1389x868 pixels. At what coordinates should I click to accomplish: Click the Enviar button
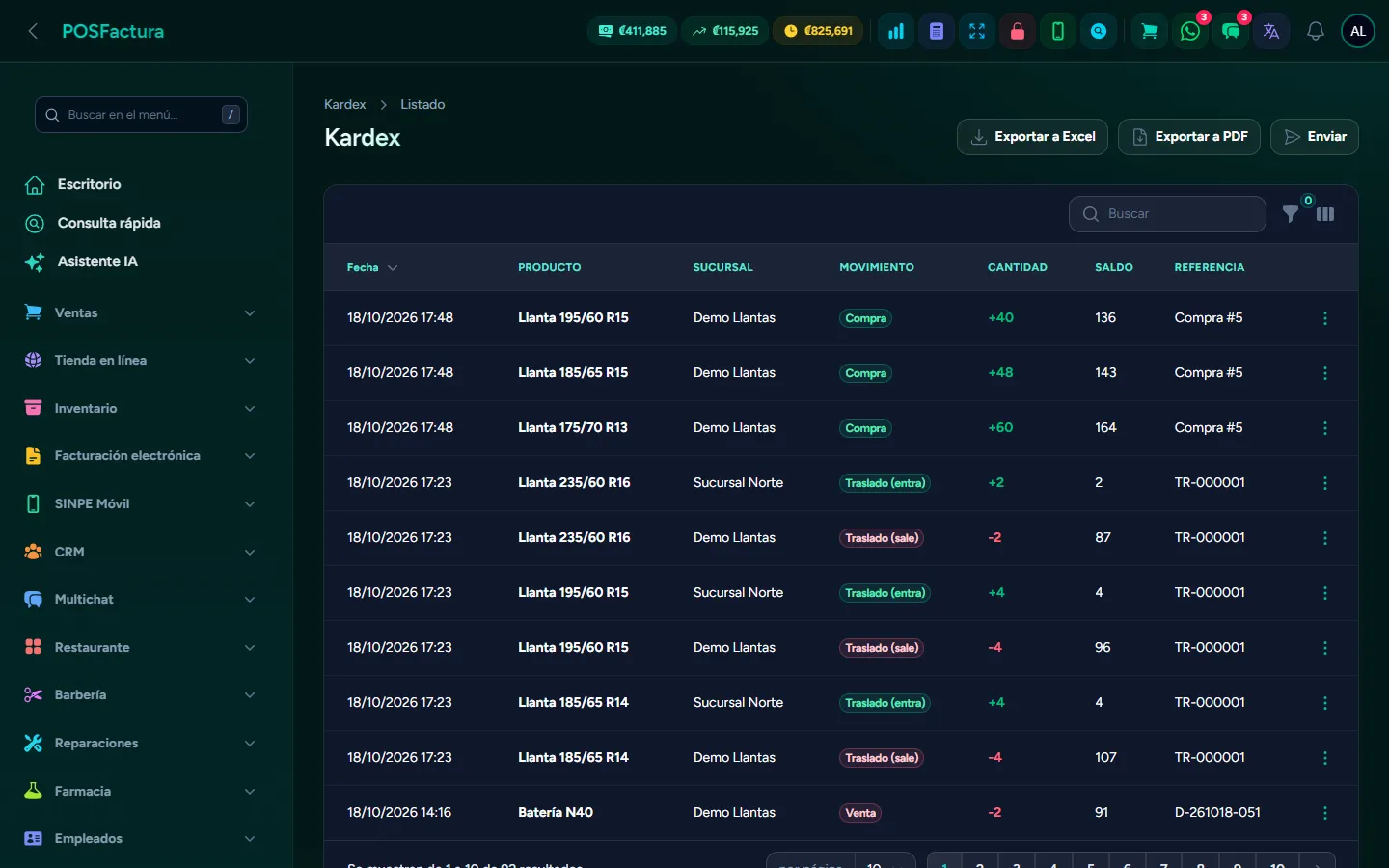1315,137
